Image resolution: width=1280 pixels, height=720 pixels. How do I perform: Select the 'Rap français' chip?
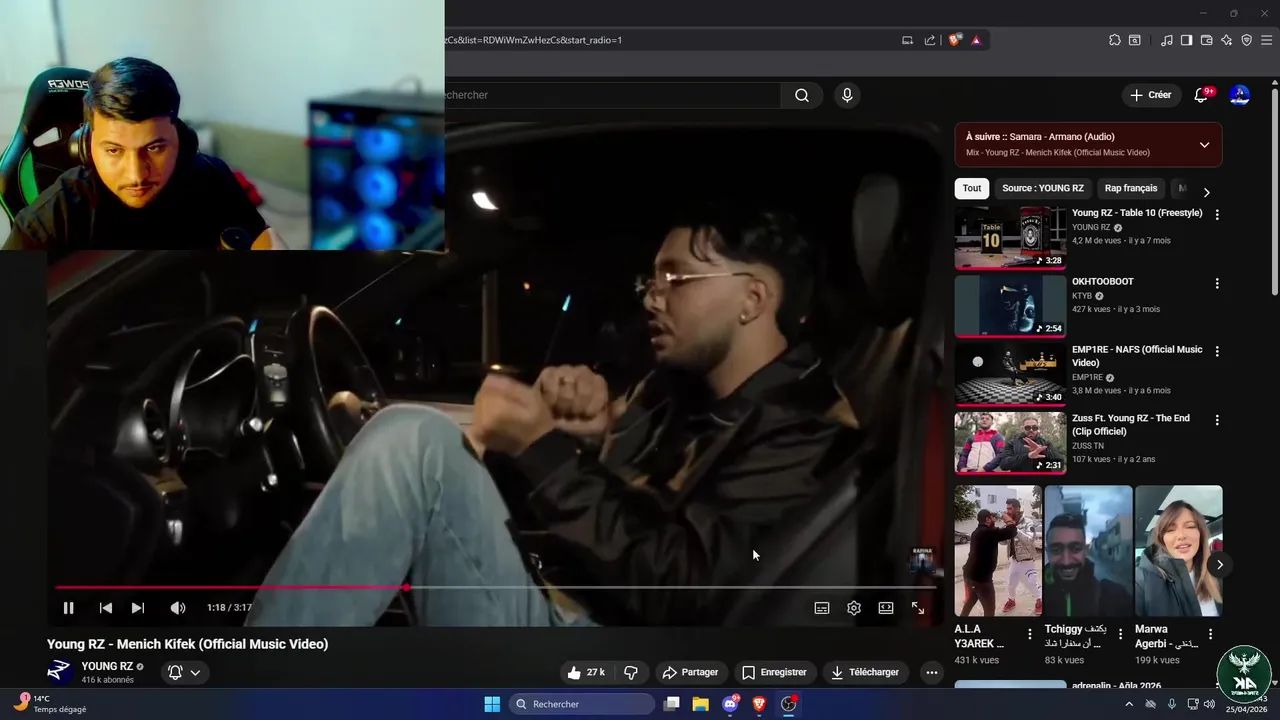(x=1131, y=188)
